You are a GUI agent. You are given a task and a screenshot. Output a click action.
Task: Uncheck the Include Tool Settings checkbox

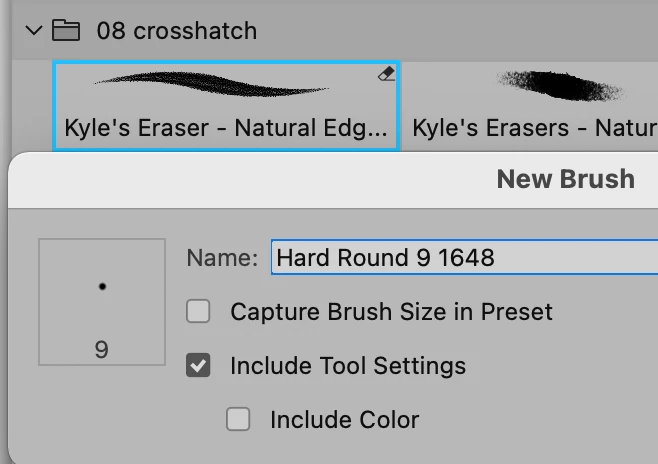click(199, 366)
